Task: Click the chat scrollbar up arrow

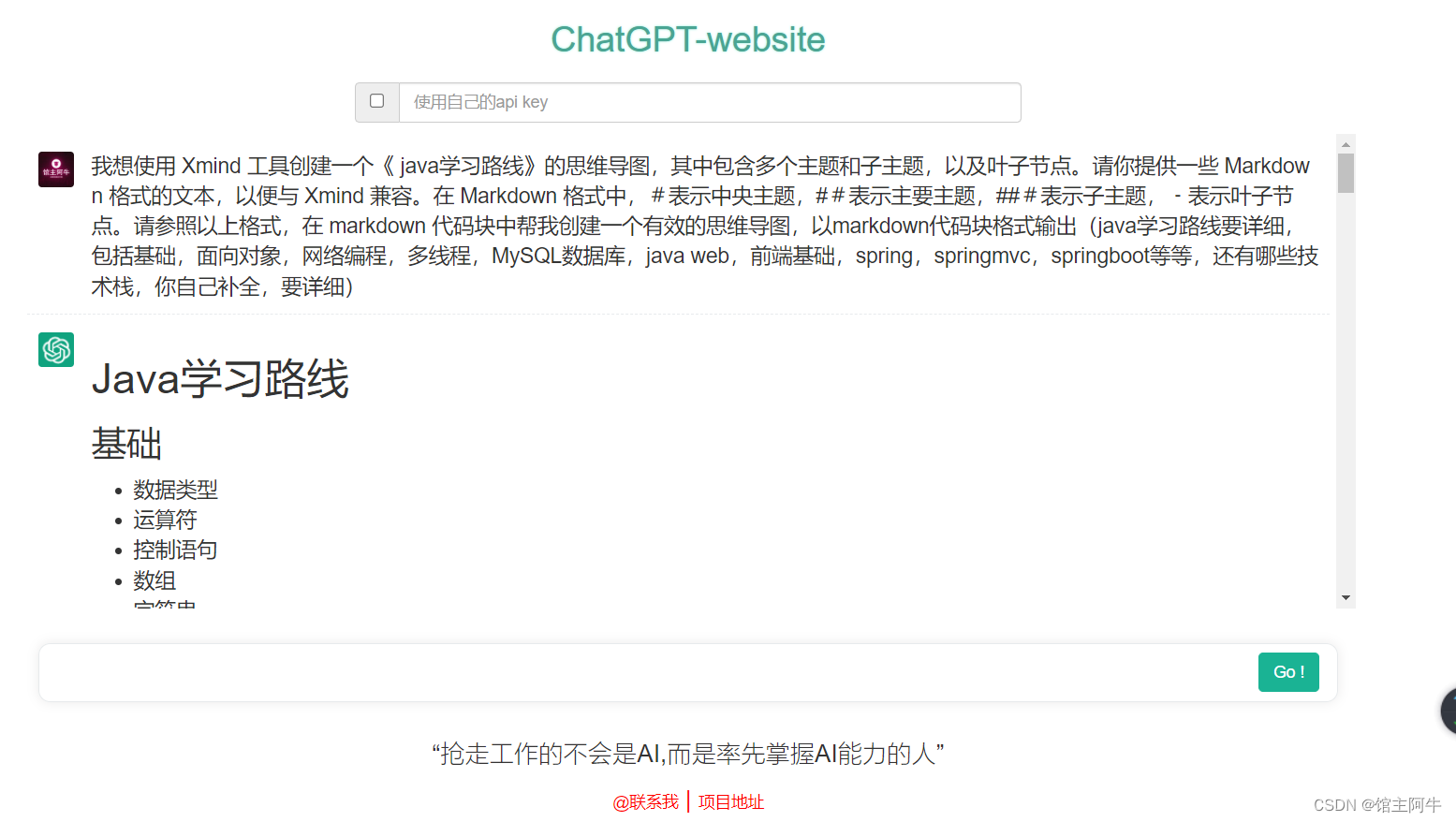Action: point(1346,144)
